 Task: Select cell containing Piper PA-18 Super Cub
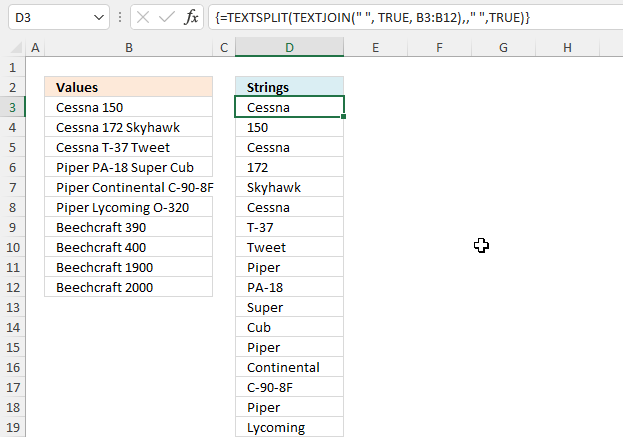129,167
